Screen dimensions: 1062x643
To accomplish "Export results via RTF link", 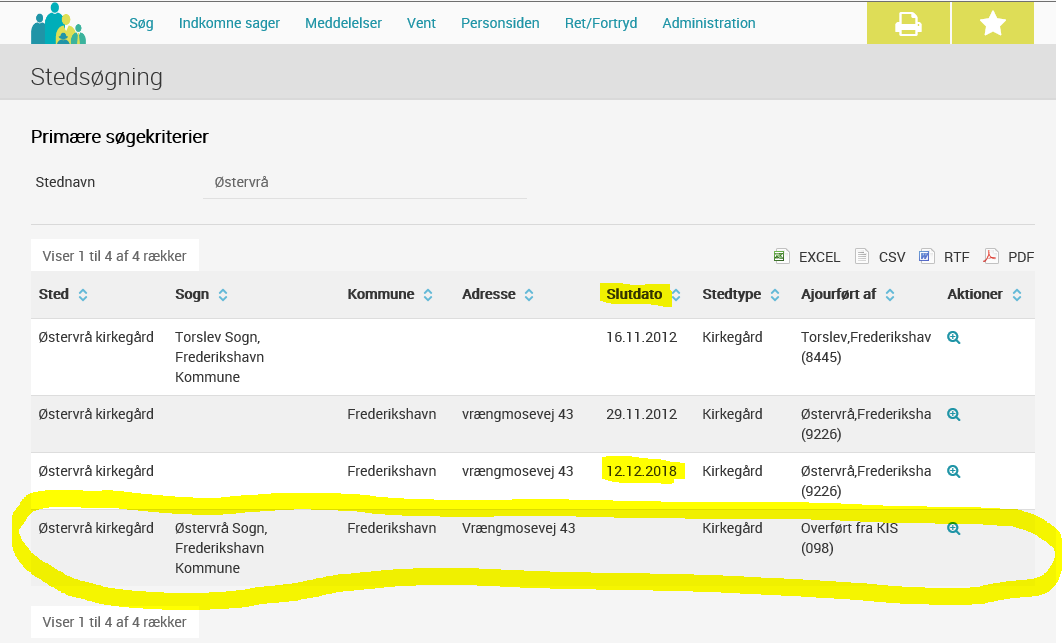I will 956,257.
